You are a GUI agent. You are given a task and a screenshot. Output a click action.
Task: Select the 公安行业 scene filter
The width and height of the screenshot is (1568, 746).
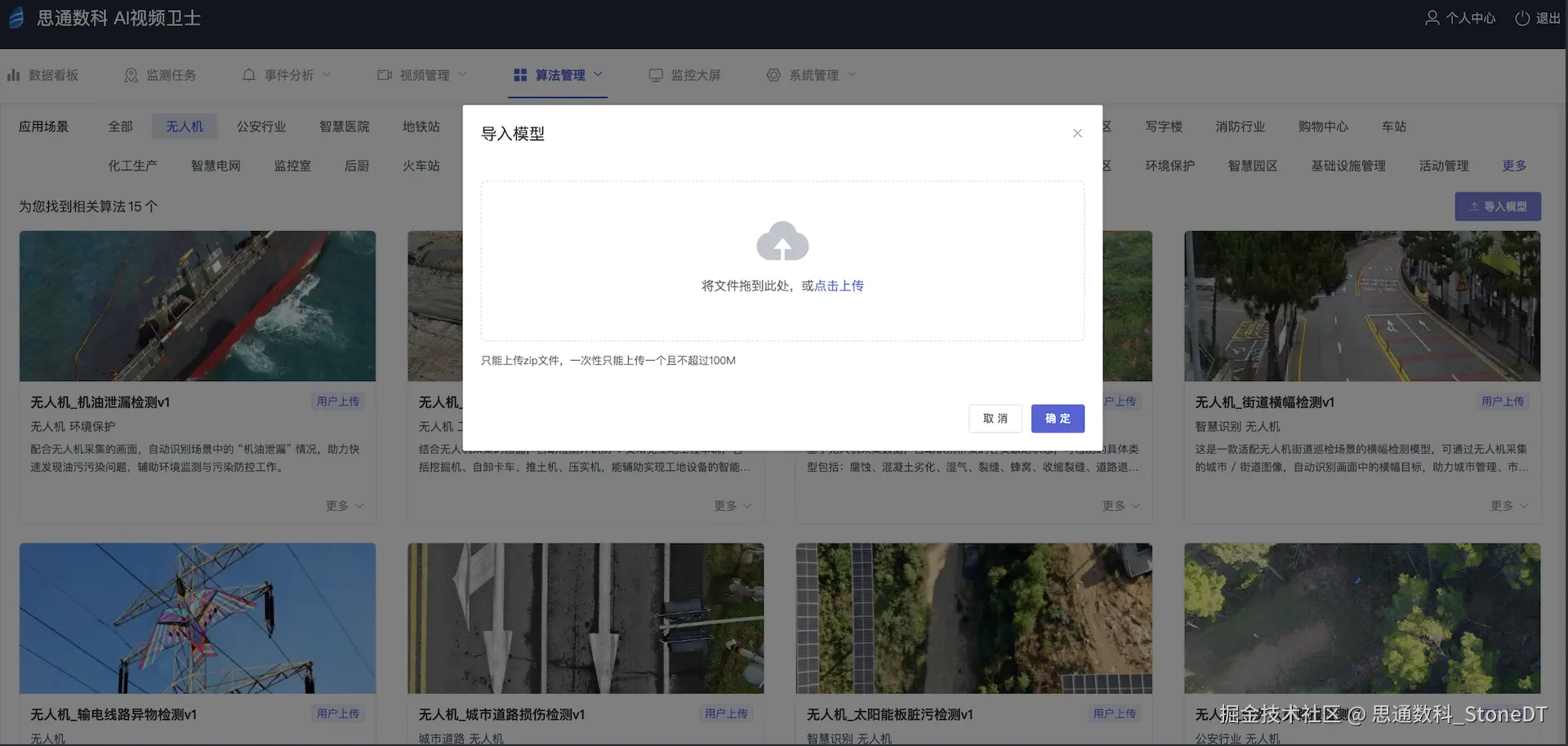[x=261, y=127]
